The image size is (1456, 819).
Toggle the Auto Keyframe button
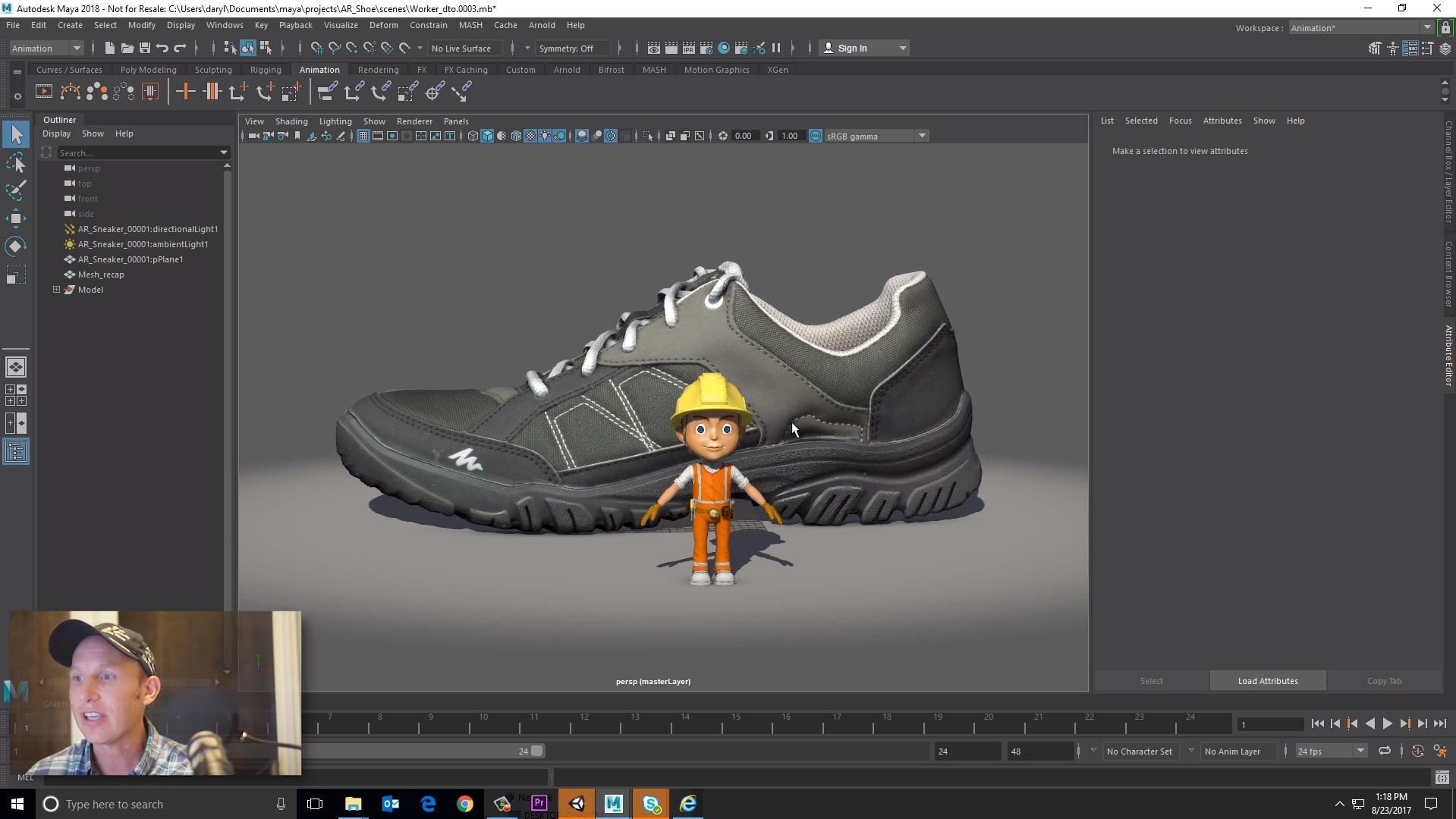(x=1417, y=751)
